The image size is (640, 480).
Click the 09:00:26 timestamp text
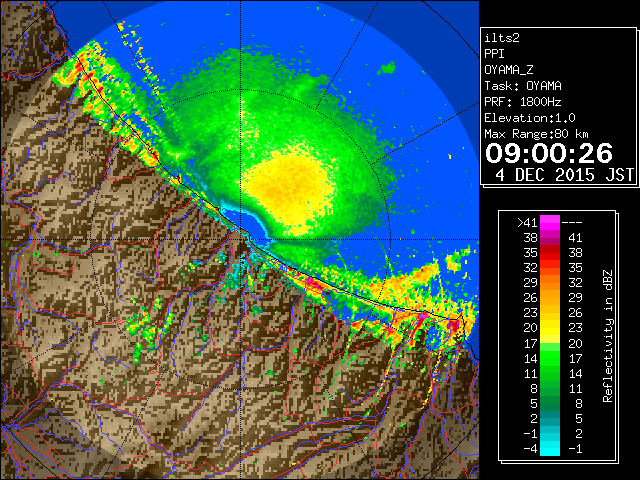(549, 153)
